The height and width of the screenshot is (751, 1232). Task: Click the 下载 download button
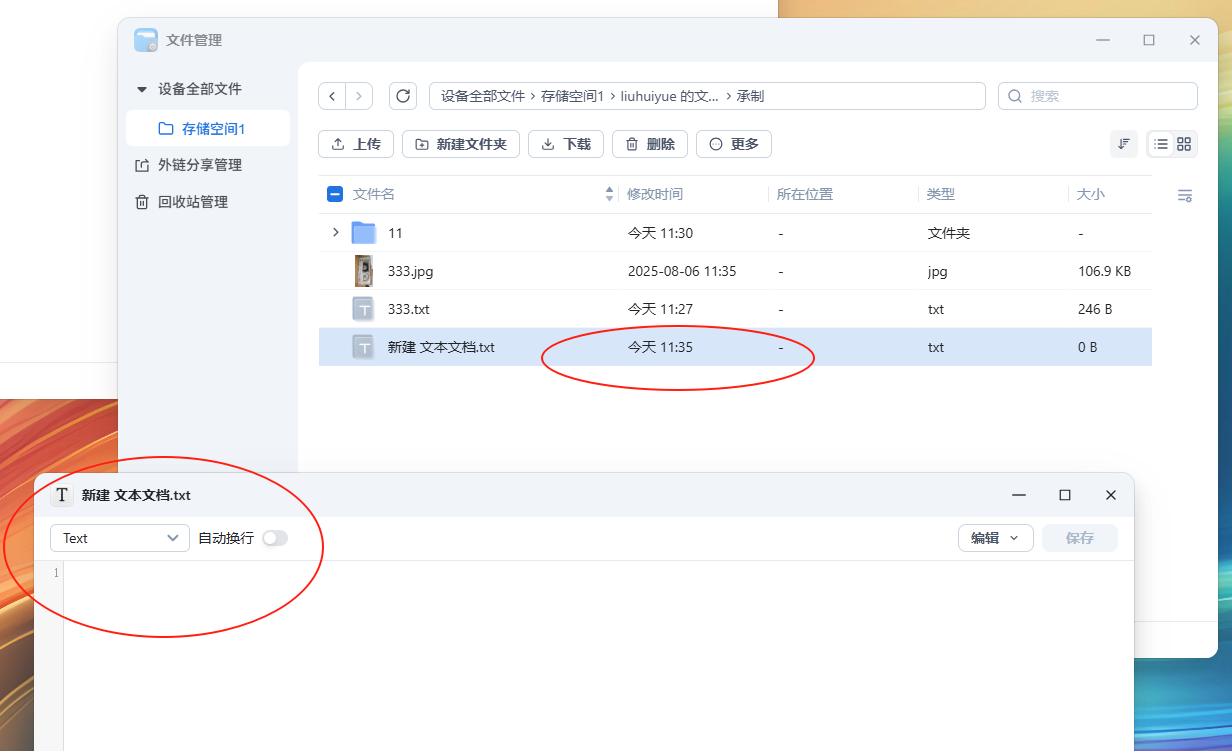point(566,144)
